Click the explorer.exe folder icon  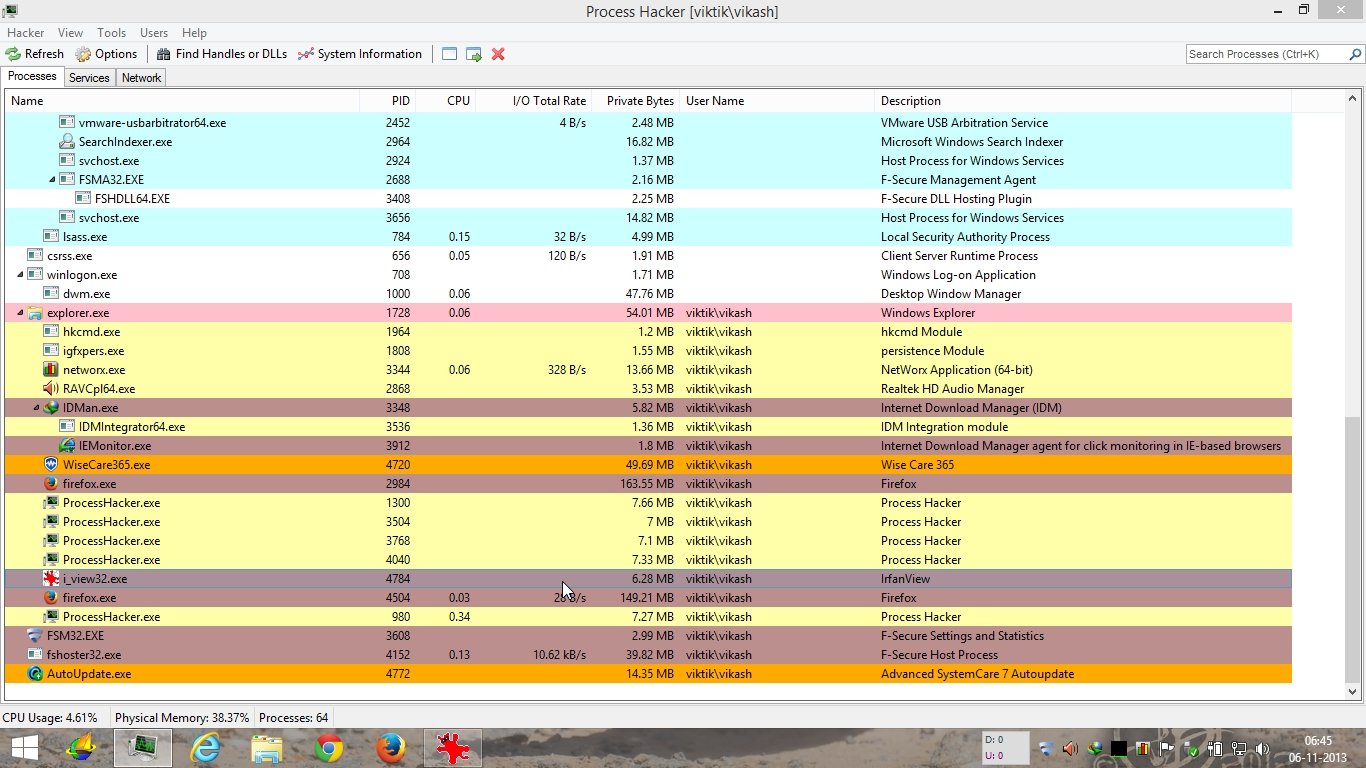click(35, 313)
